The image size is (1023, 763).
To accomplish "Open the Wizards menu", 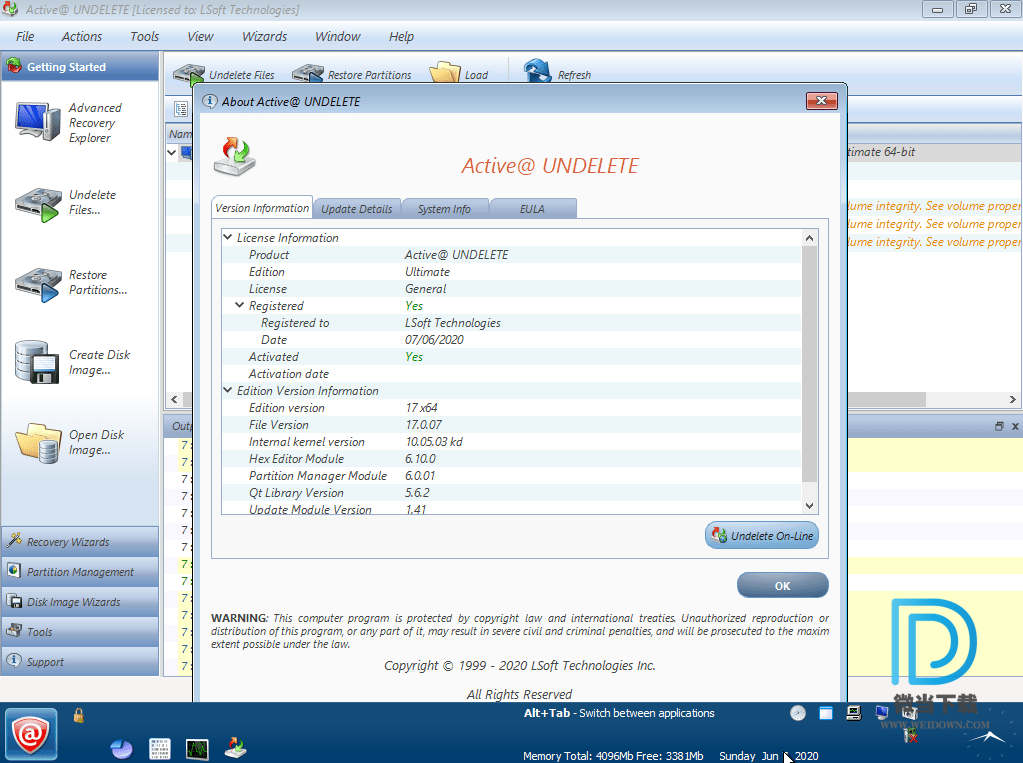I will (264, 37).
